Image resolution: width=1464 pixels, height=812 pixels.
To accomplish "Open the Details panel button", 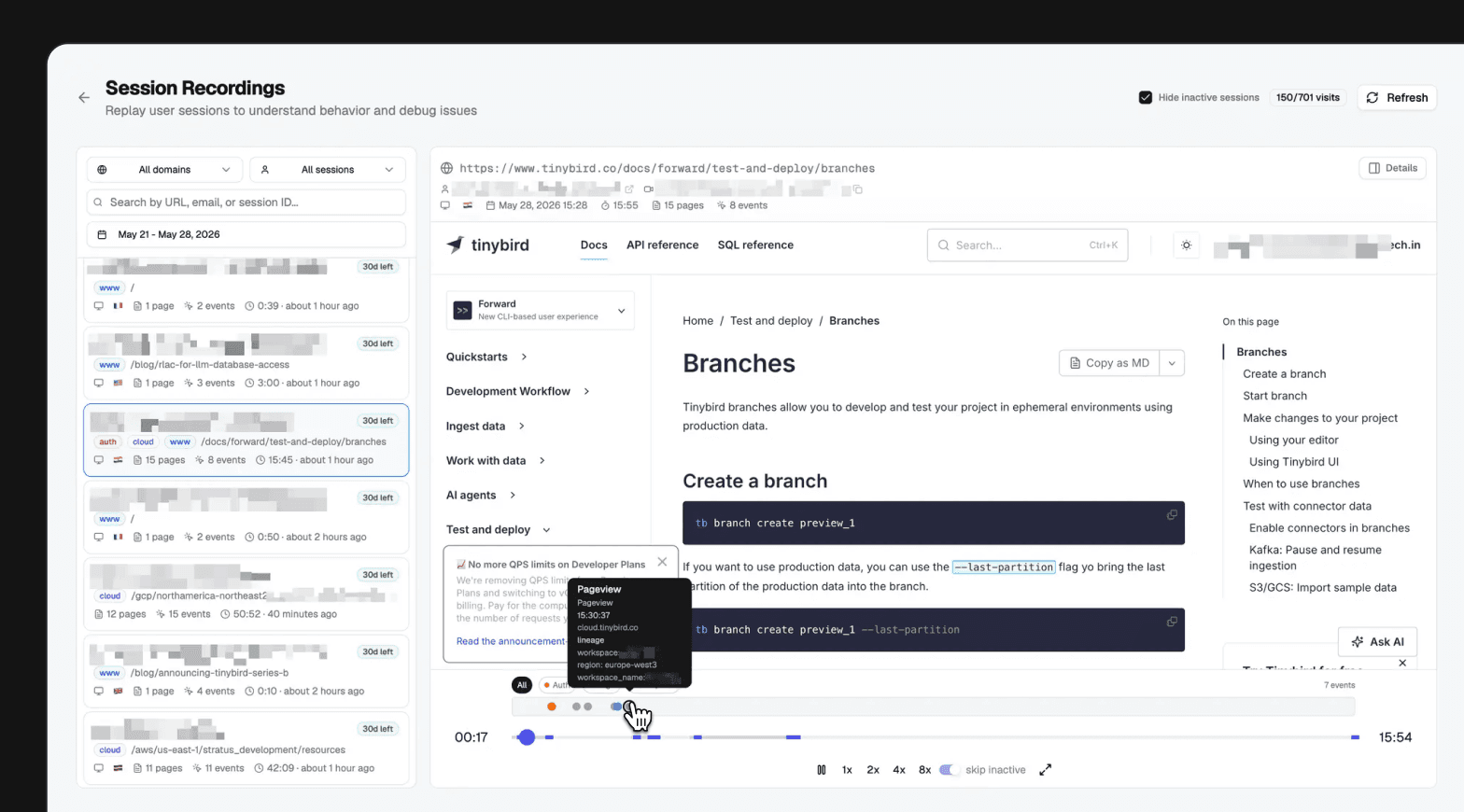I will tap(1392, 168).
